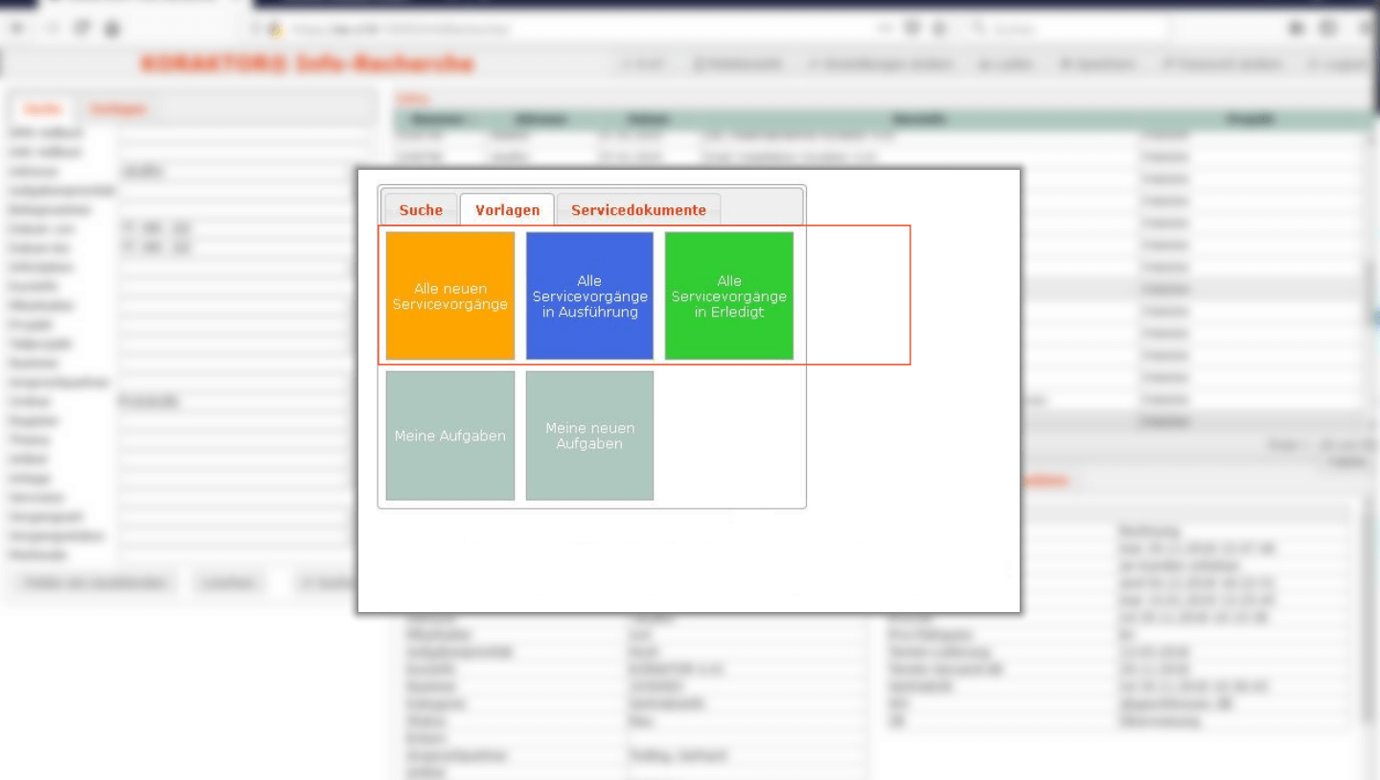Reload the page with browser refresh icon
This screenshot has height=780, width=1380.
[x=82, y=28]
